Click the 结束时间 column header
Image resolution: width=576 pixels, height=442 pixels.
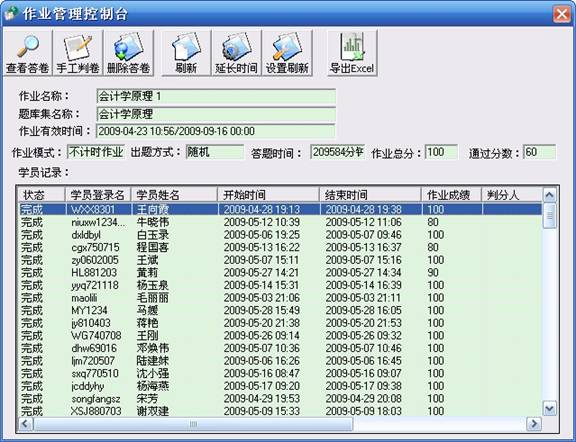pyautogui.click(x=370, y=195)
